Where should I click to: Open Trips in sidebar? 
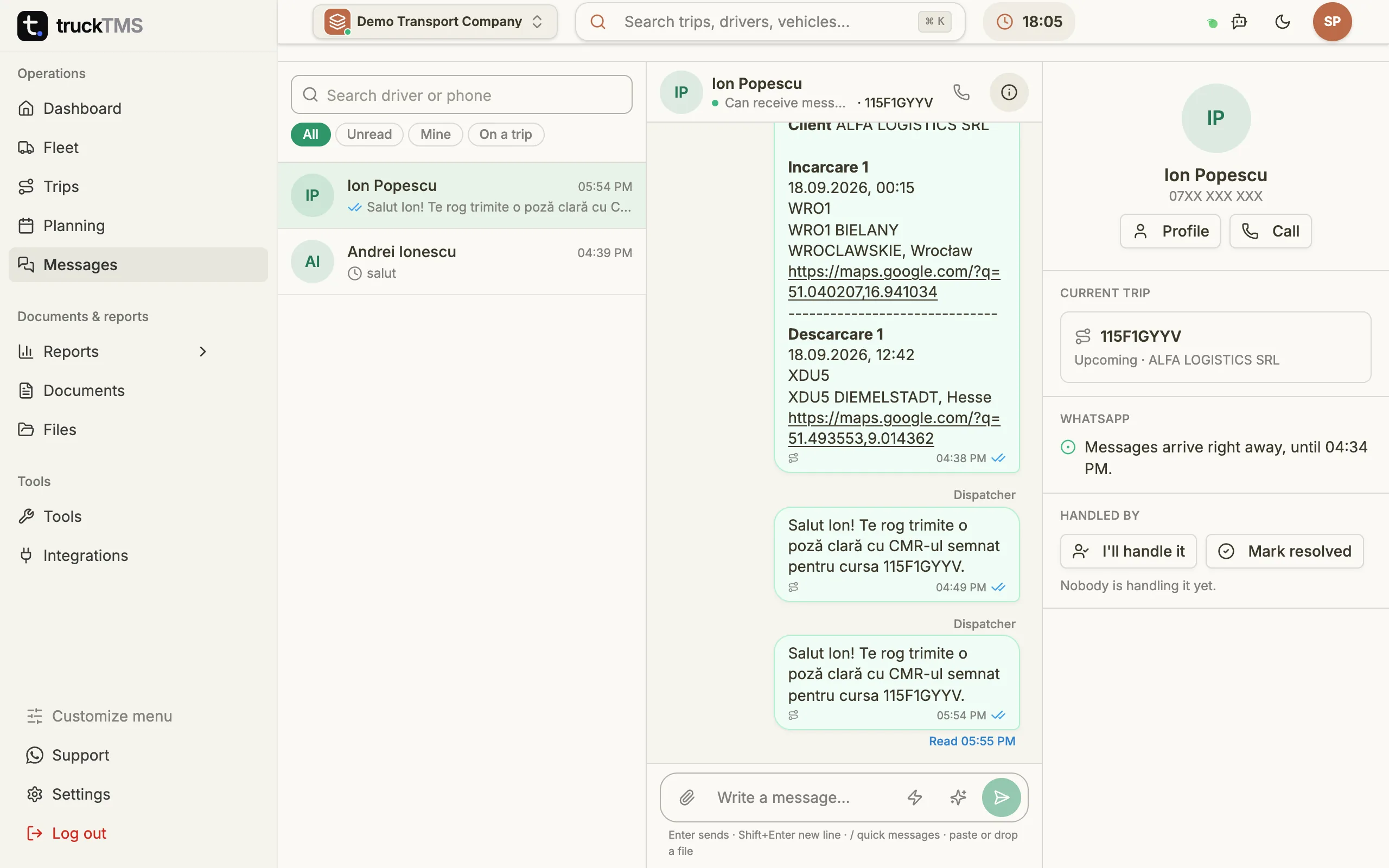click(x=138, y=187)
